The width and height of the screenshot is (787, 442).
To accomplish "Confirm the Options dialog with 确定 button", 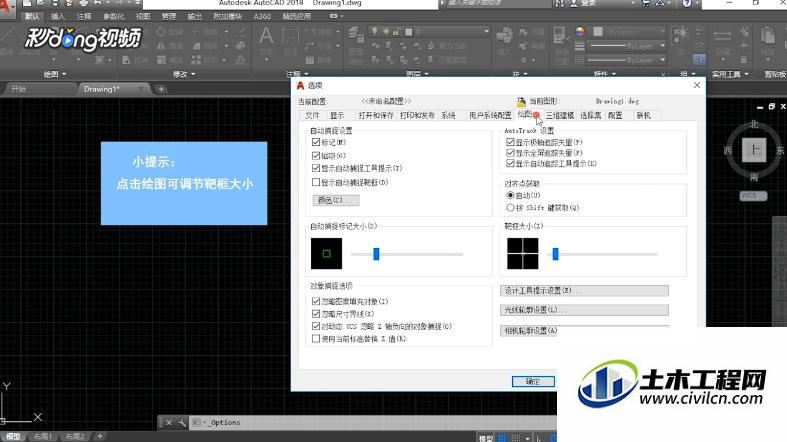I will (533, 381).
